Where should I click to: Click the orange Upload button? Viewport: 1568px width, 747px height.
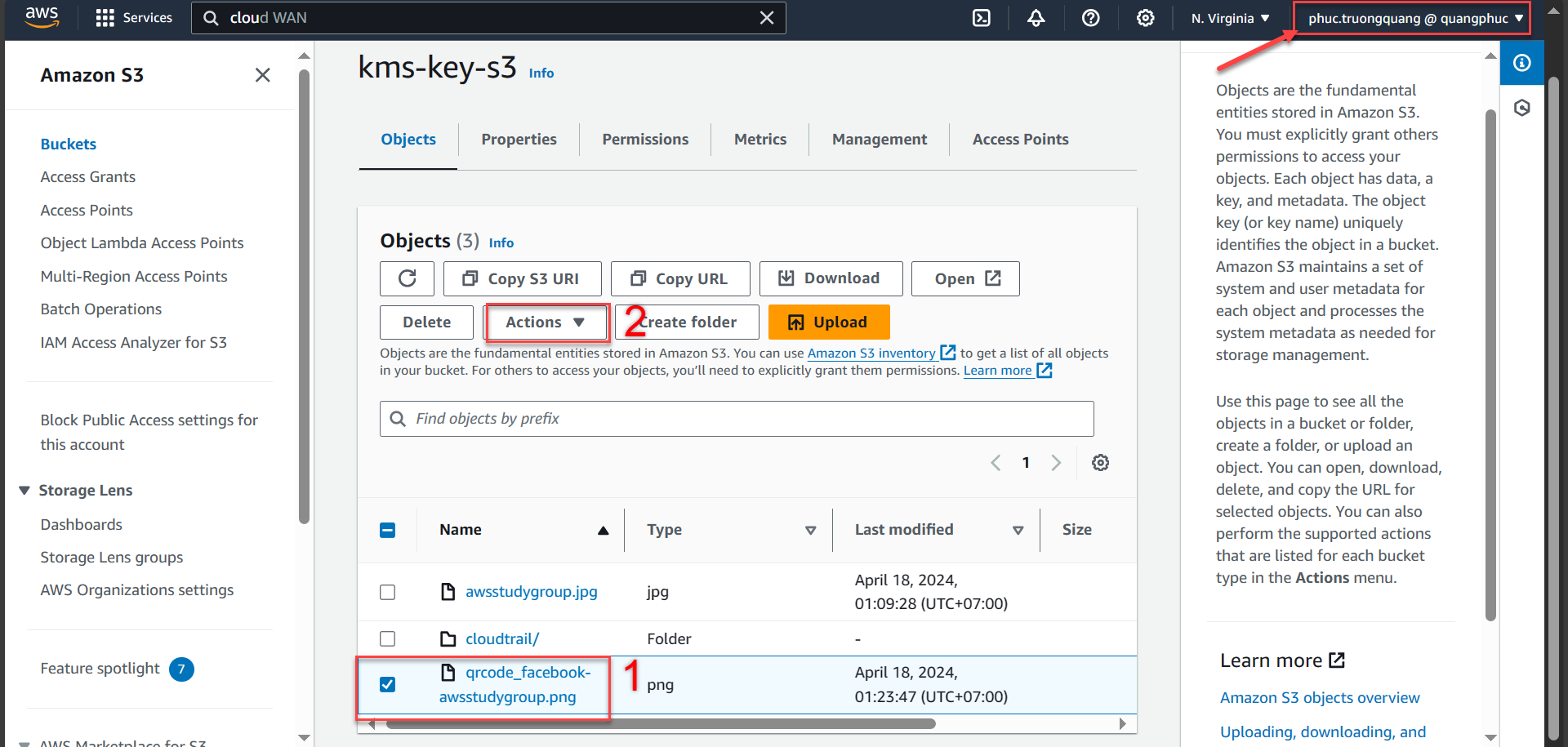point(829,322)
